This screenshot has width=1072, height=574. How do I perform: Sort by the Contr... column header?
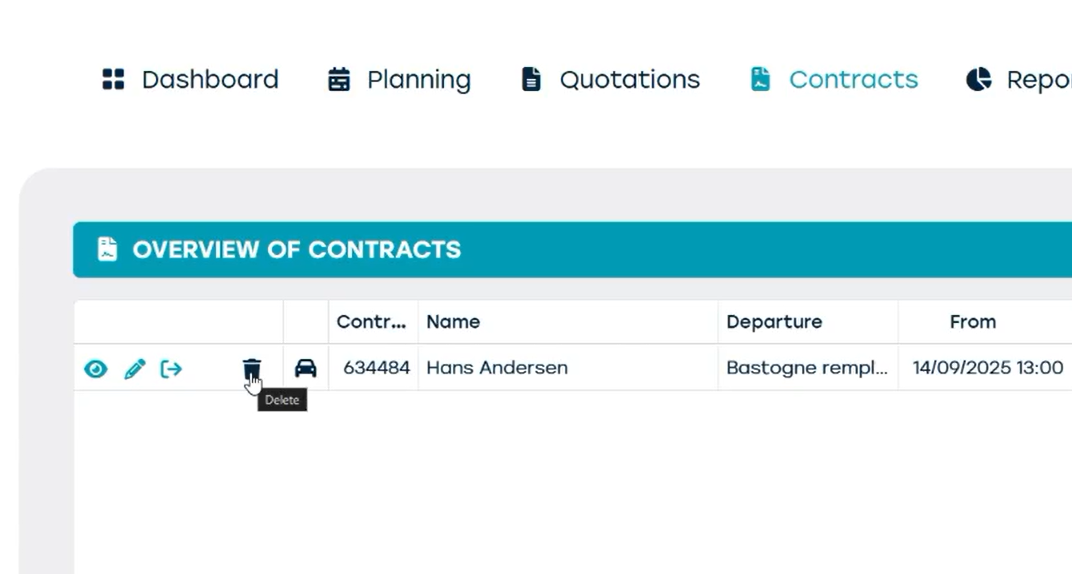(x=372, y=322)
